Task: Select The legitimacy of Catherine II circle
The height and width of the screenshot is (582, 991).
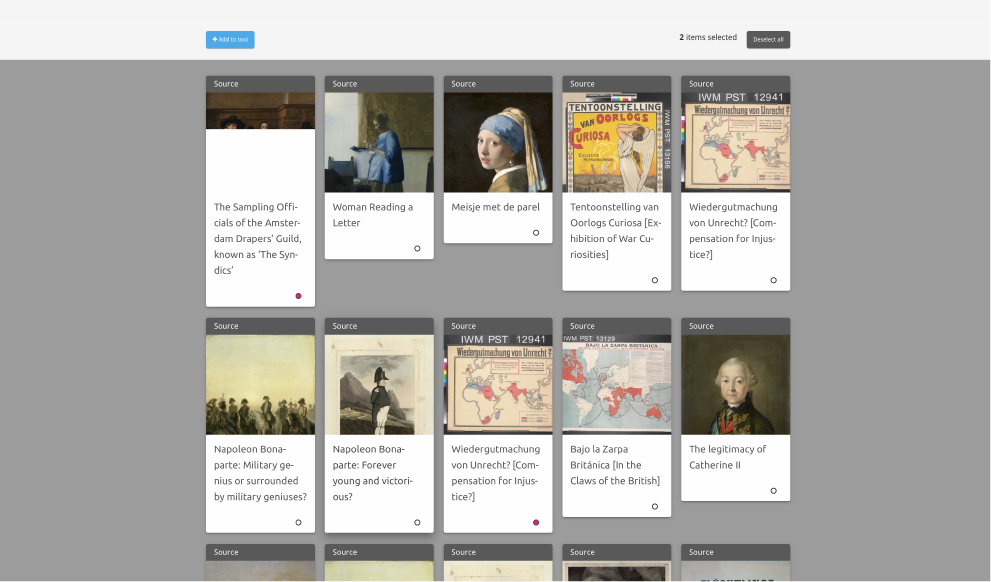Action: coord(773,491)
